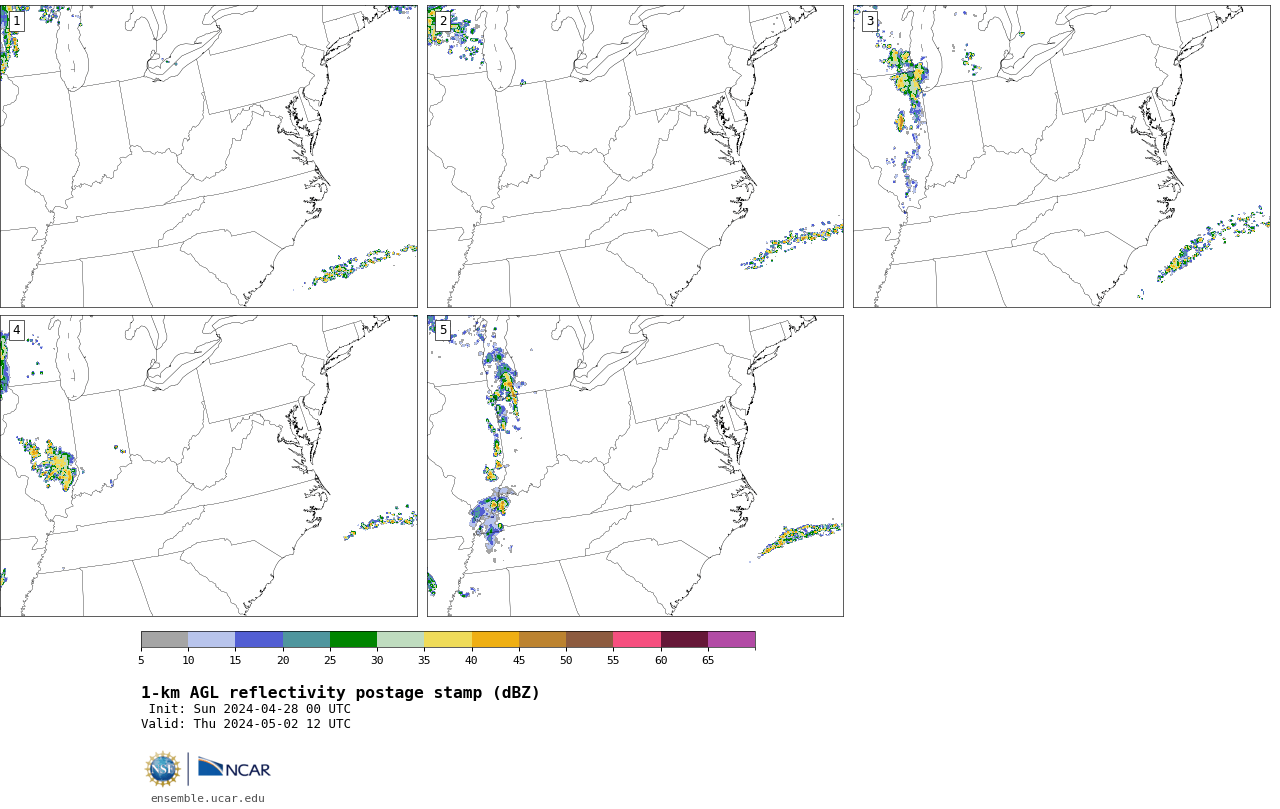This screenshot has height=809, width=1280.
Task: Click the colorbar tick label 30
Action: coord(377,660)
